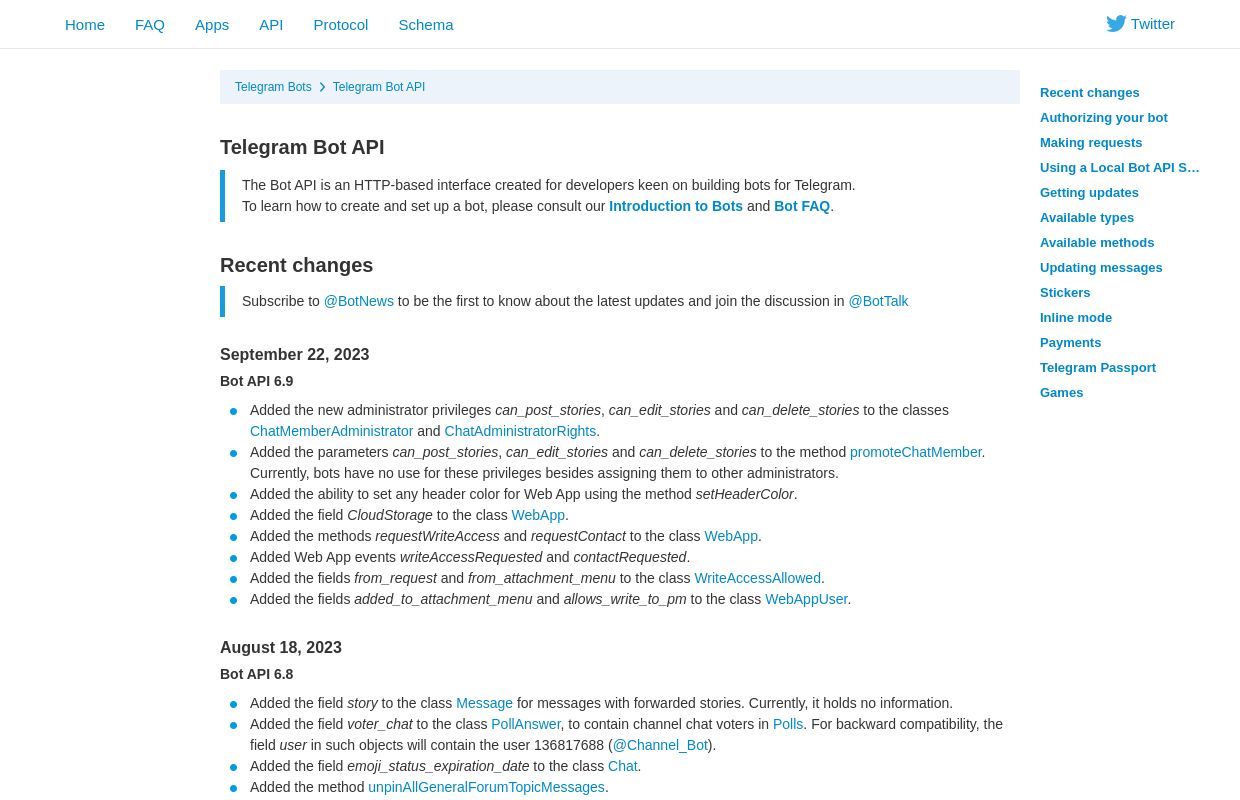Open the @Channel_Bot link
This screenshot has width=1240, height=800.
(x=660, y=745)
